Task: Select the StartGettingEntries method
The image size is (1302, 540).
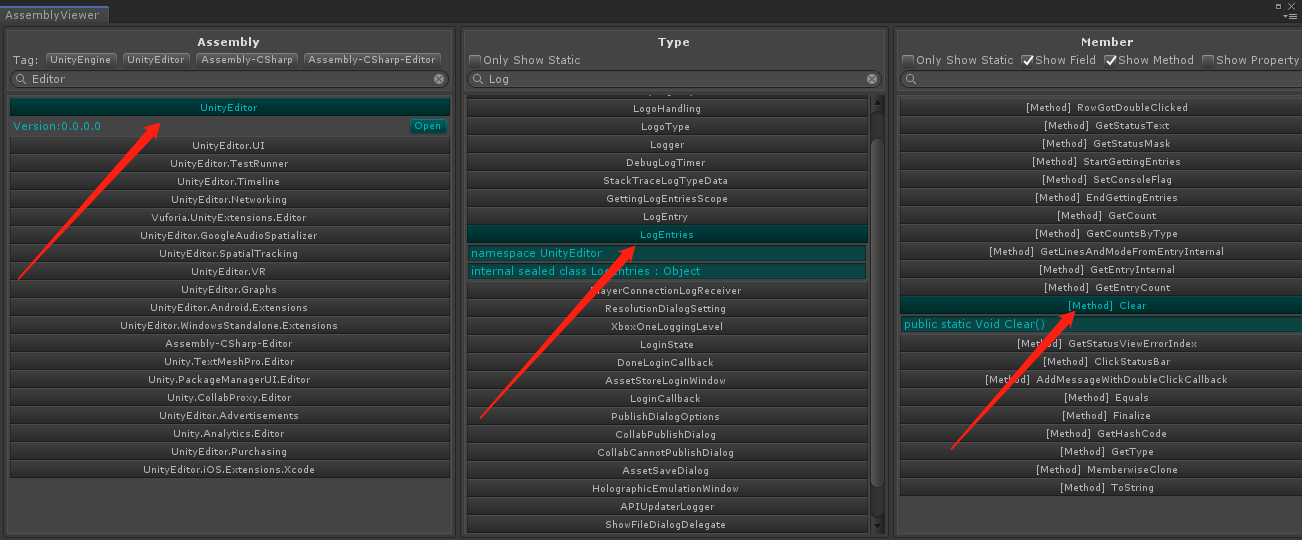Action: (x=1101, y=161)
